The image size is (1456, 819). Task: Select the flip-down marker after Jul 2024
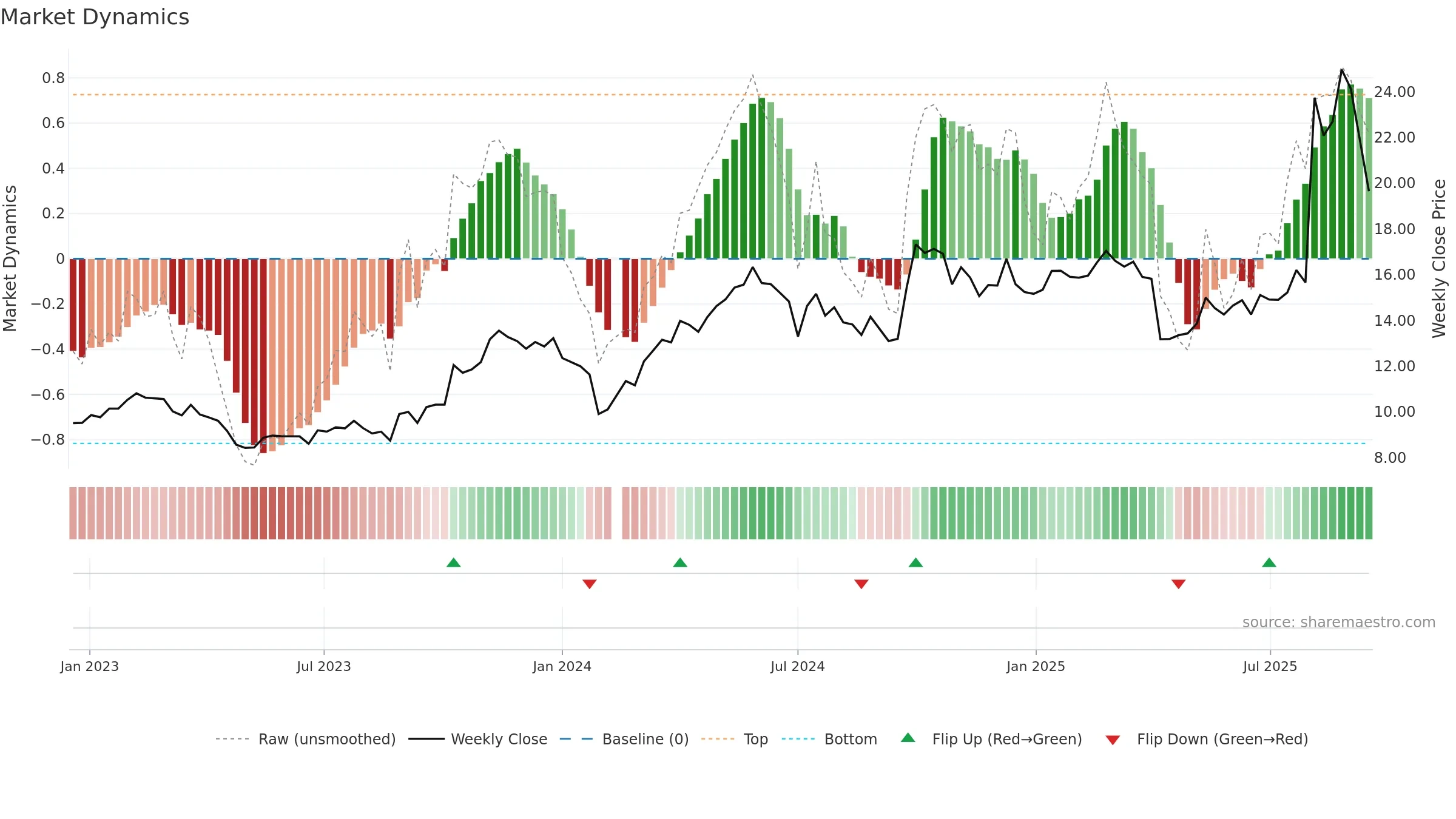pos(861,584)
